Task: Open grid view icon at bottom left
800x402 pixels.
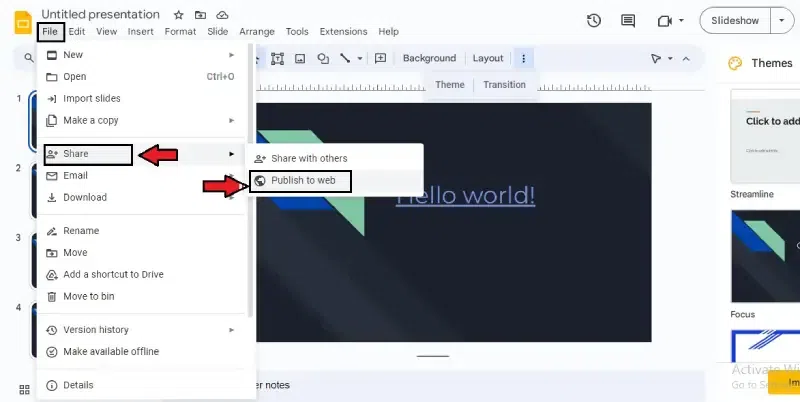Action: pos(24,390)
